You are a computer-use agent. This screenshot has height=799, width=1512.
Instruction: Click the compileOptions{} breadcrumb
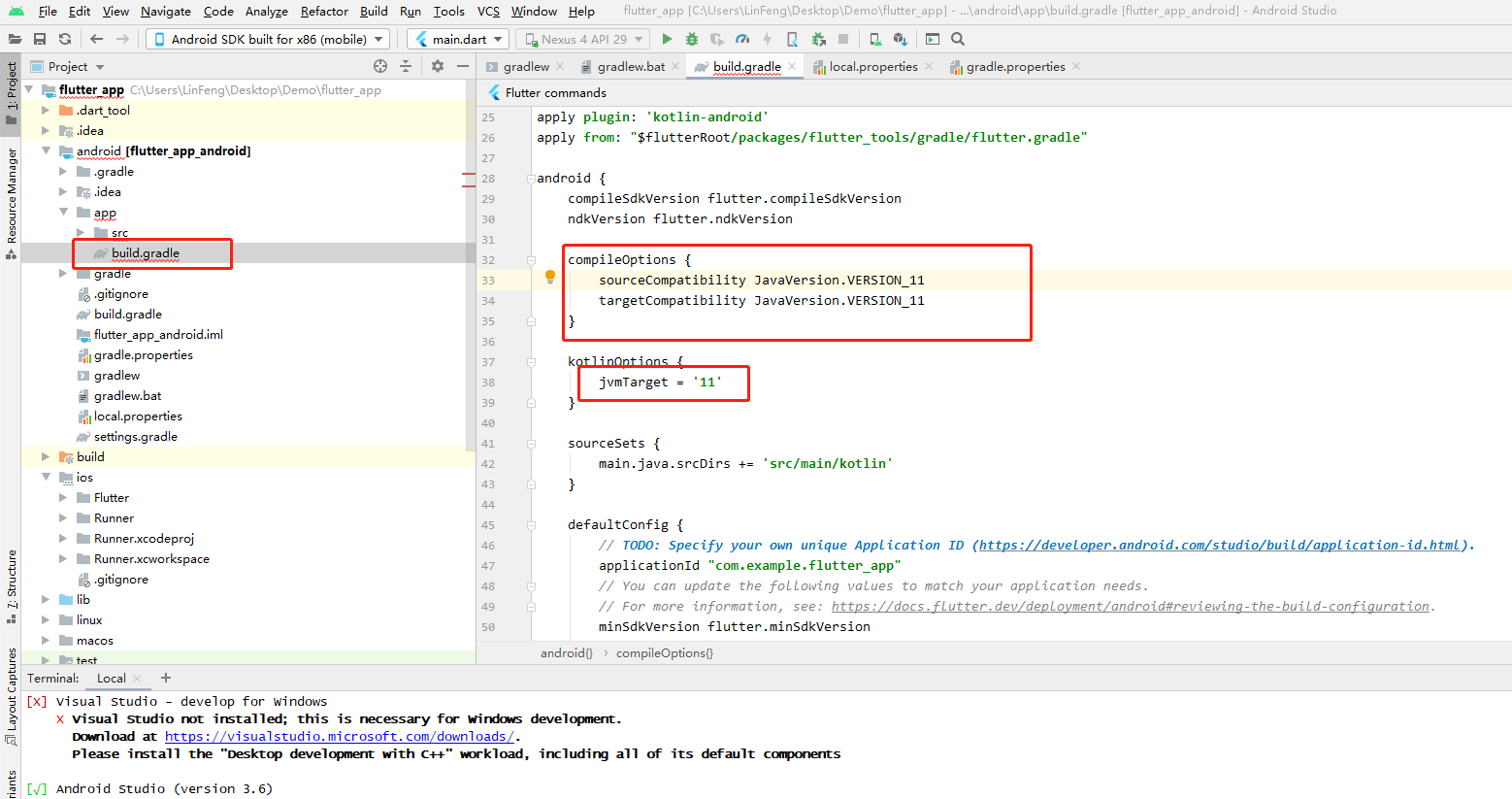[665, 652]
